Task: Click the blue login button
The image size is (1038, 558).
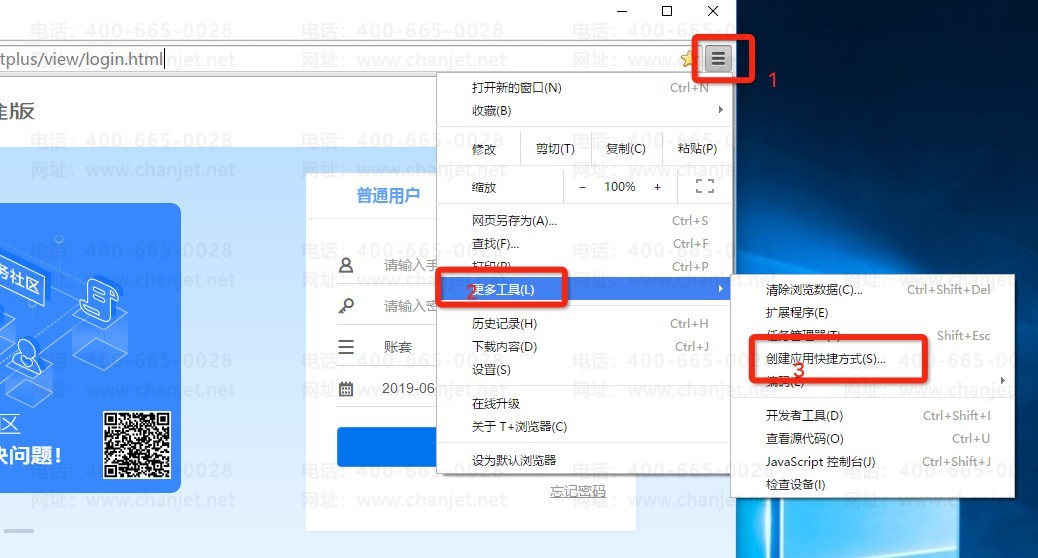Action: pos(387,447)
